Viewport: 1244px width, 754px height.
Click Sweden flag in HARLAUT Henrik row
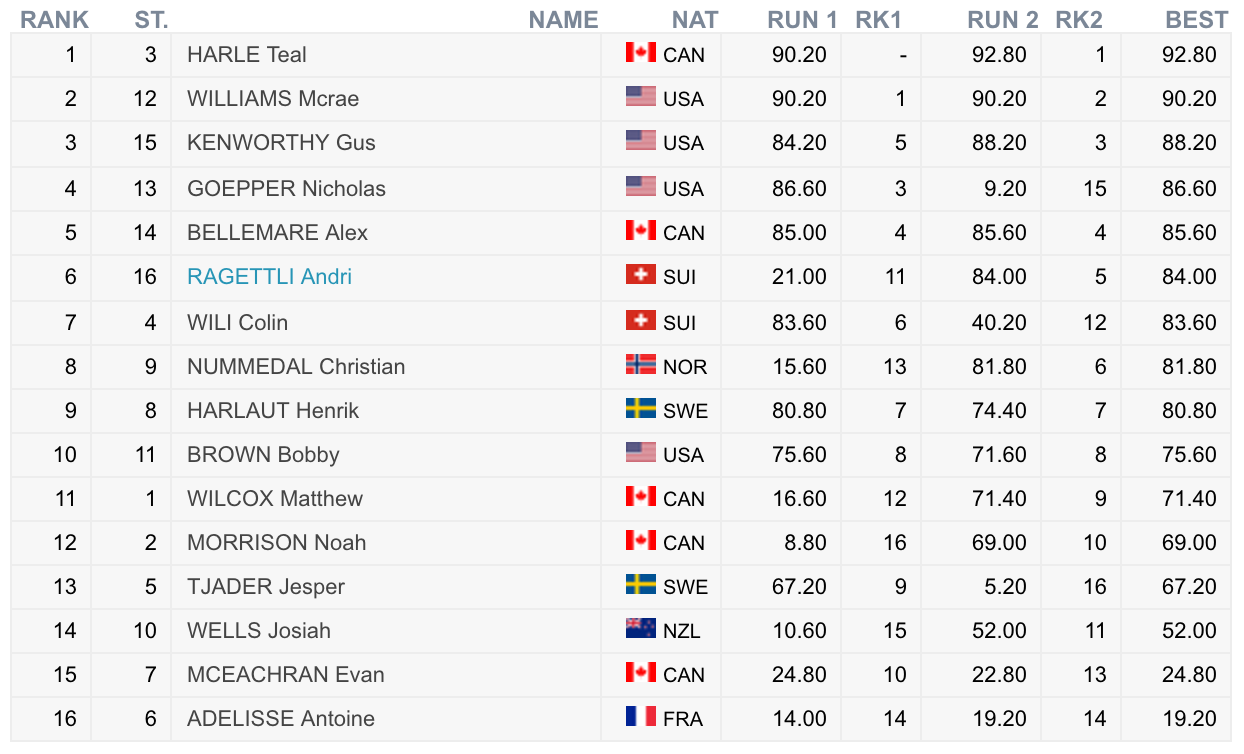(641, 409)
